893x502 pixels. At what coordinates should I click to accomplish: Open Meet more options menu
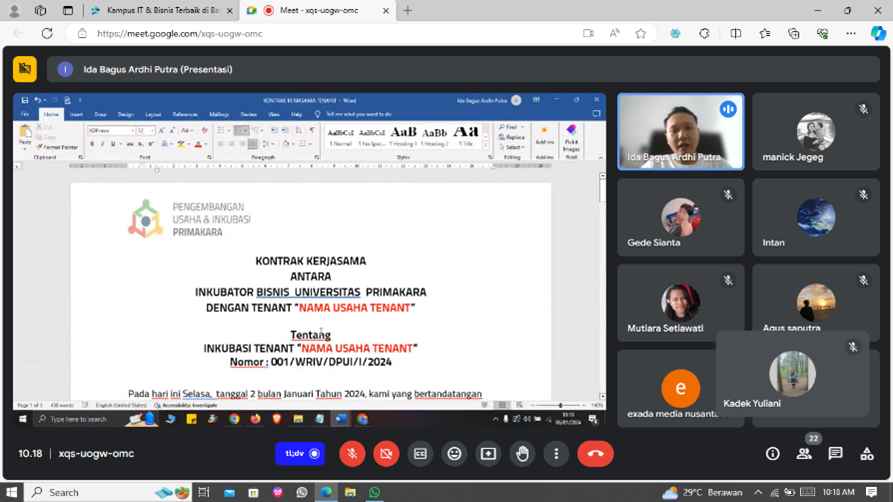[556, 454]
